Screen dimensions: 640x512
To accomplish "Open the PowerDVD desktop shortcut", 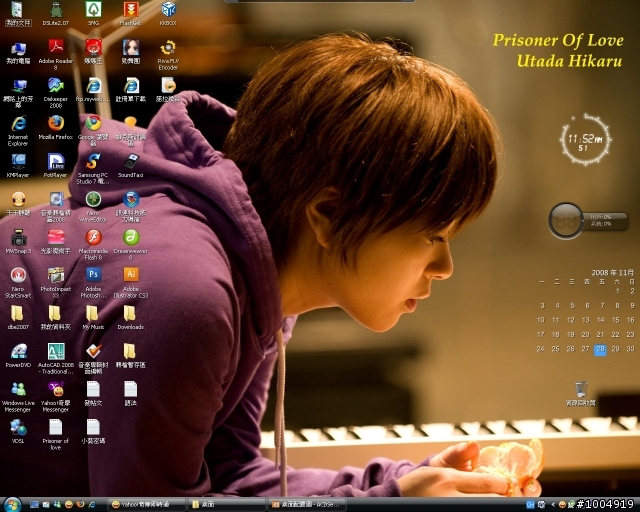I will [18, 355].
